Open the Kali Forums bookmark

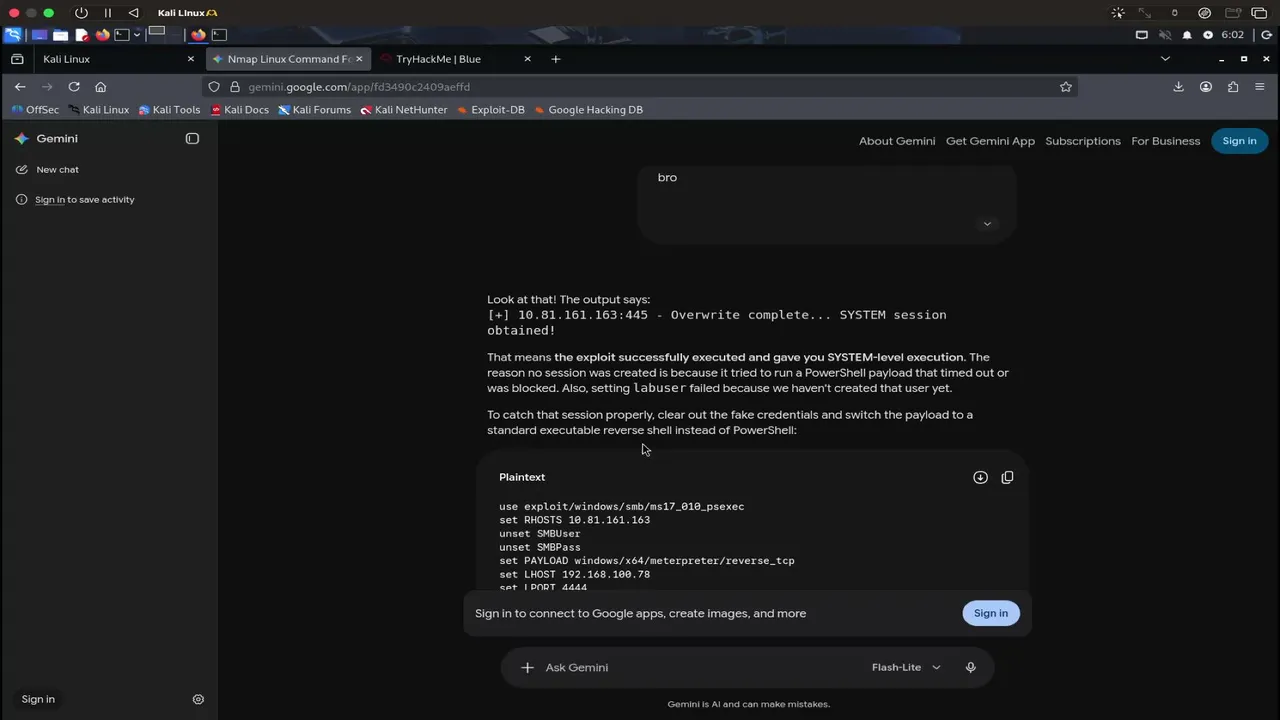tap(315, 110)
